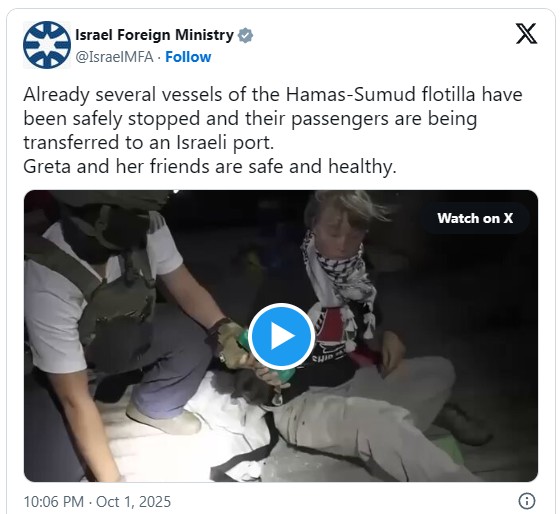
Task: Open the "Watch on X" button
Action: coord(475,218)
